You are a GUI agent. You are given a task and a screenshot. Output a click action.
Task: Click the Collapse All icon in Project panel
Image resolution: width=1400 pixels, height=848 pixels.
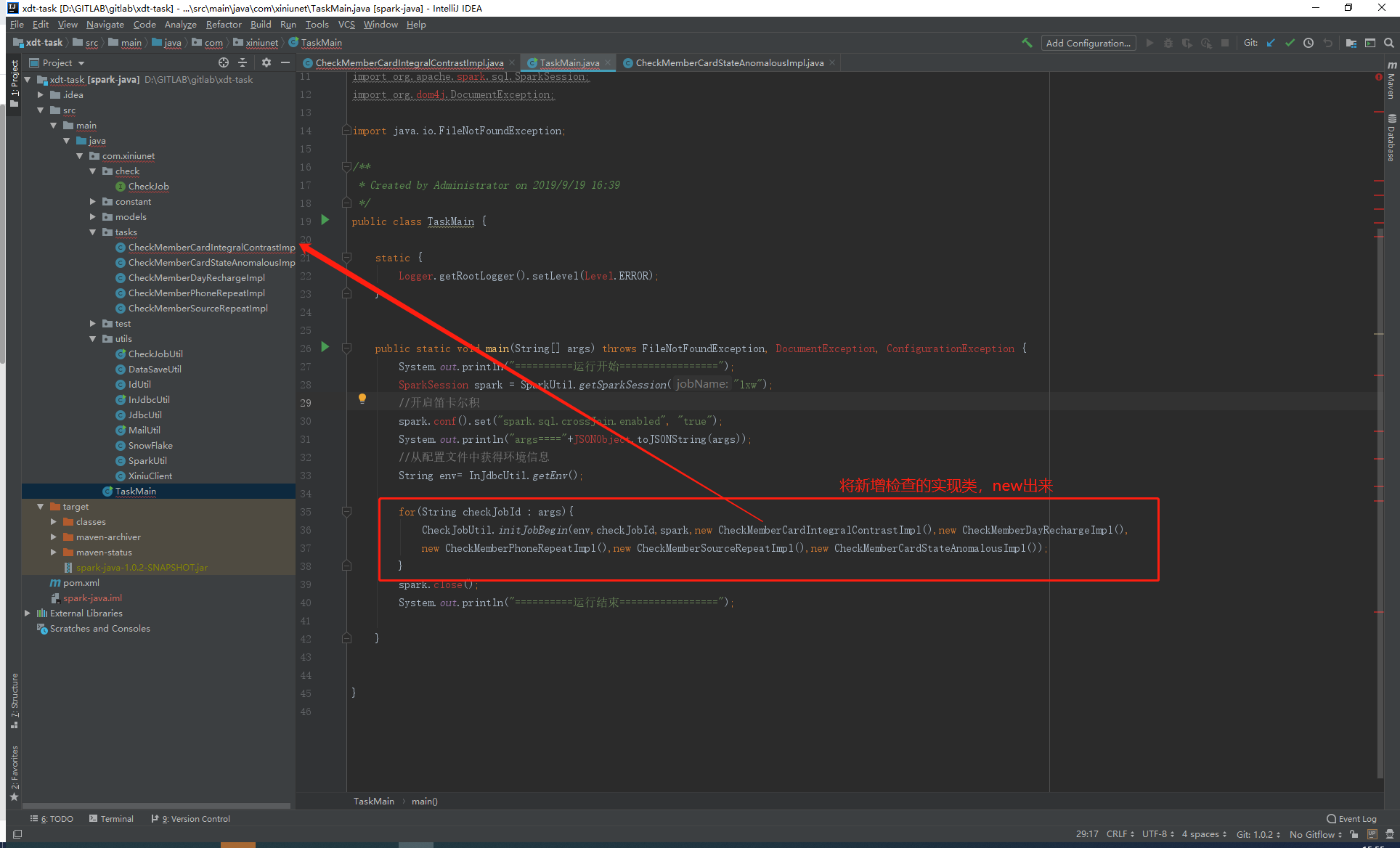point(243,62)
